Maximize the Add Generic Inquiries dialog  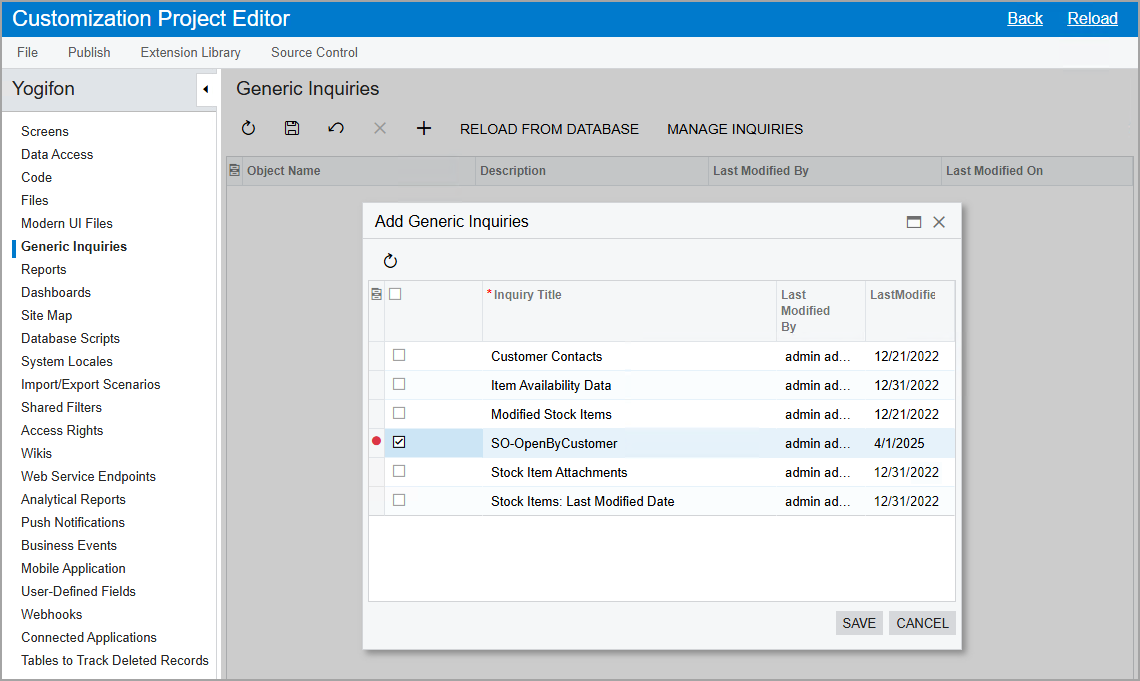tap(913, 222)
